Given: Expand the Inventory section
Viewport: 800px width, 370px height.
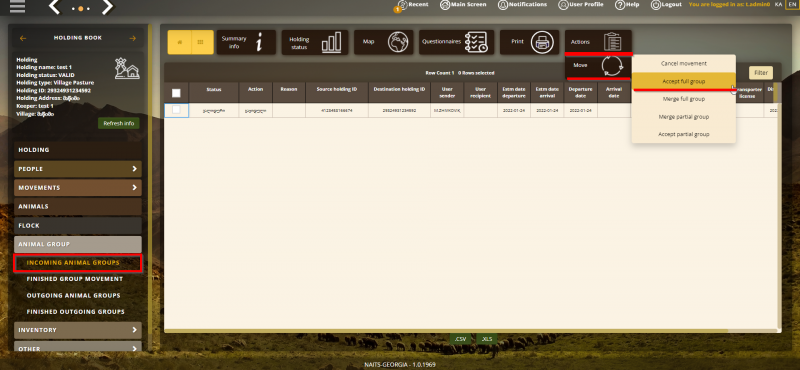Looking at the screenshot, I should (78, 330).
